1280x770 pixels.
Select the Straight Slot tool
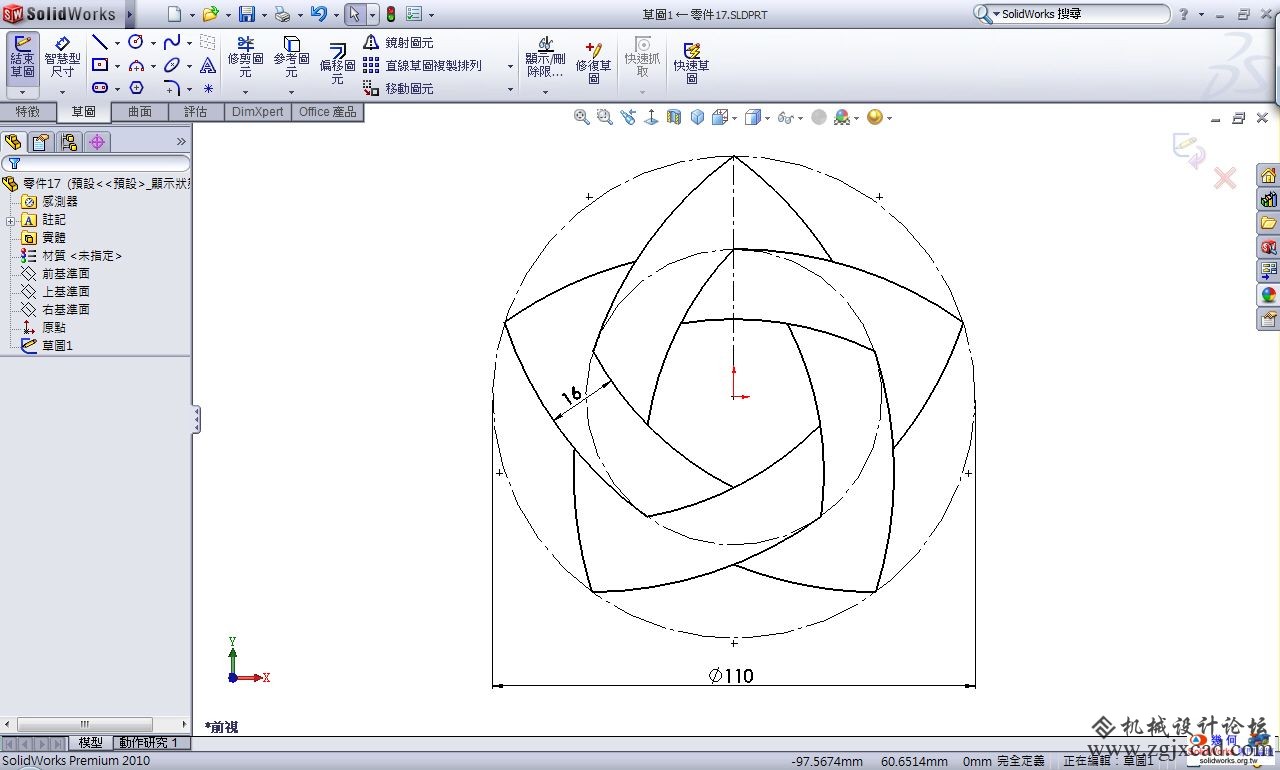[x=100, y=88]
